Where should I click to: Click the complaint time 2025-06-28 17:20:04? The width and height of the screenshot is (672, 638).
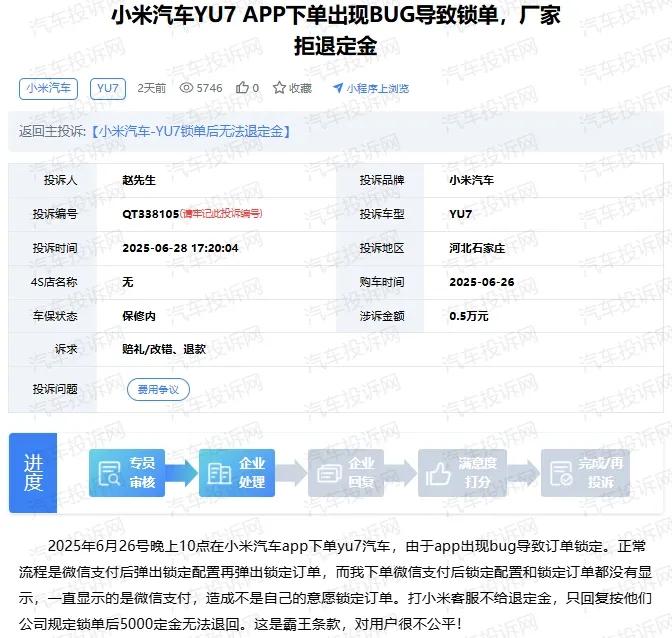click(180, 248)
